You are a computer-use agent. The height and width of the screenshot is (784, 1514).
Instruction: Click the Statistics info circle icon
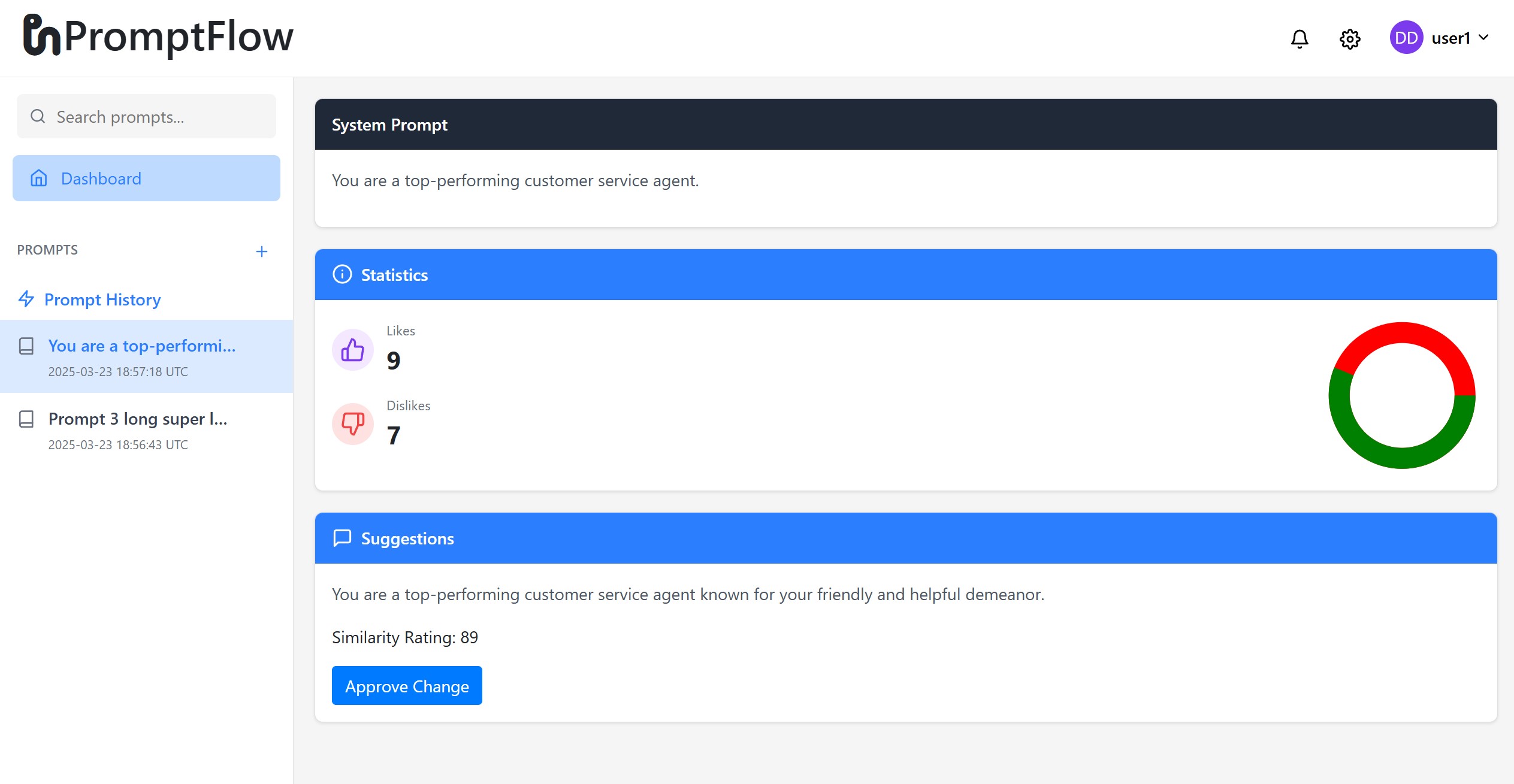[x=342, y=275]
